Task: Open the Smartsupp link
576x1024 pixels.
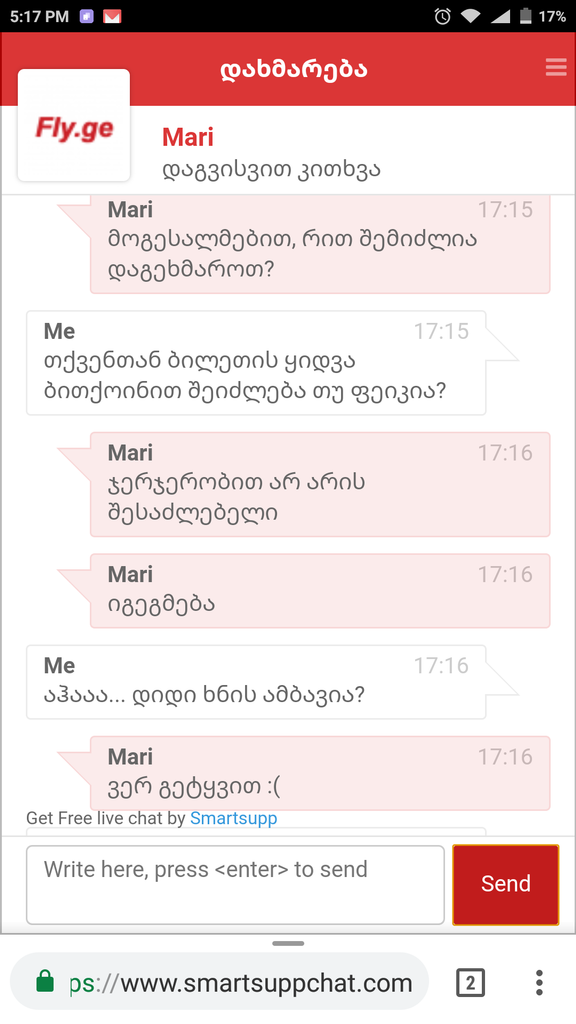Action: click(x=233, y=818)
